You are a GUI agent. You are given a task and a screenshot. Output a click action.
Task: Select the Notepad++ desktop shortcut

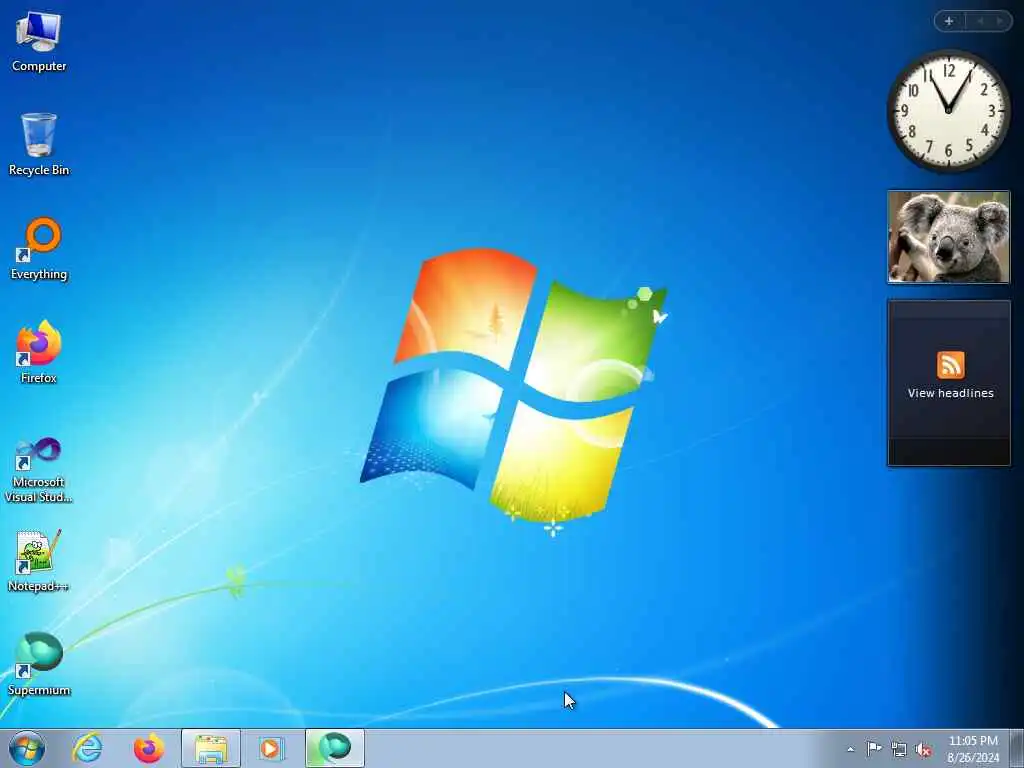point(39,560)
